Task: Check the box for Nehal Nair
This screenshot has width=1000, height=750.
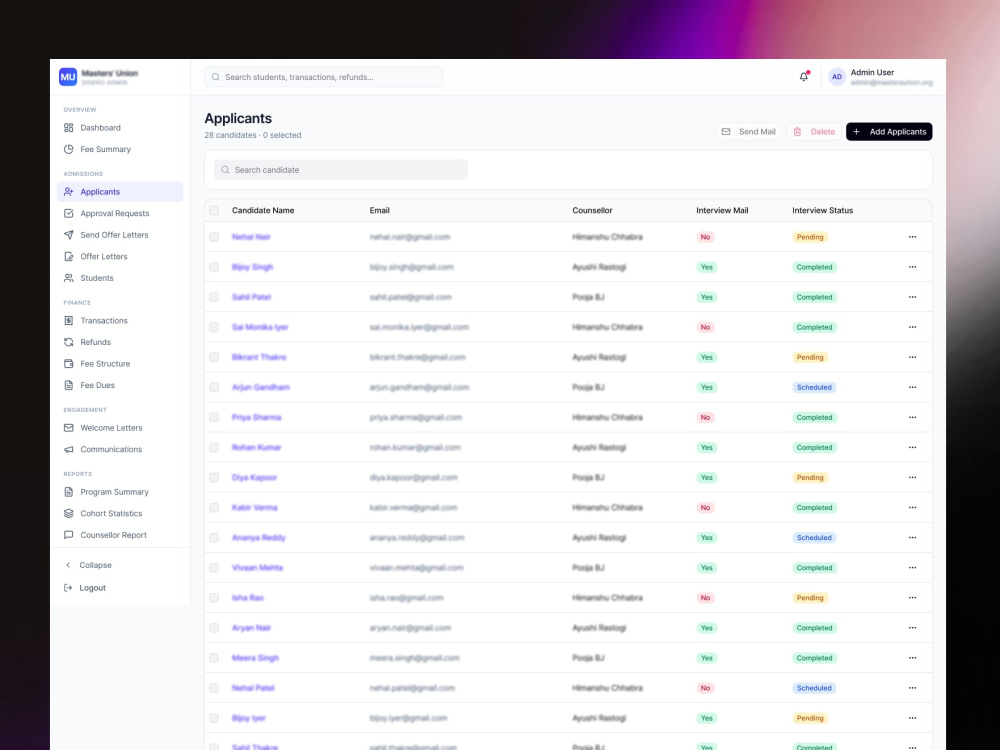Action: click(214, 237)
